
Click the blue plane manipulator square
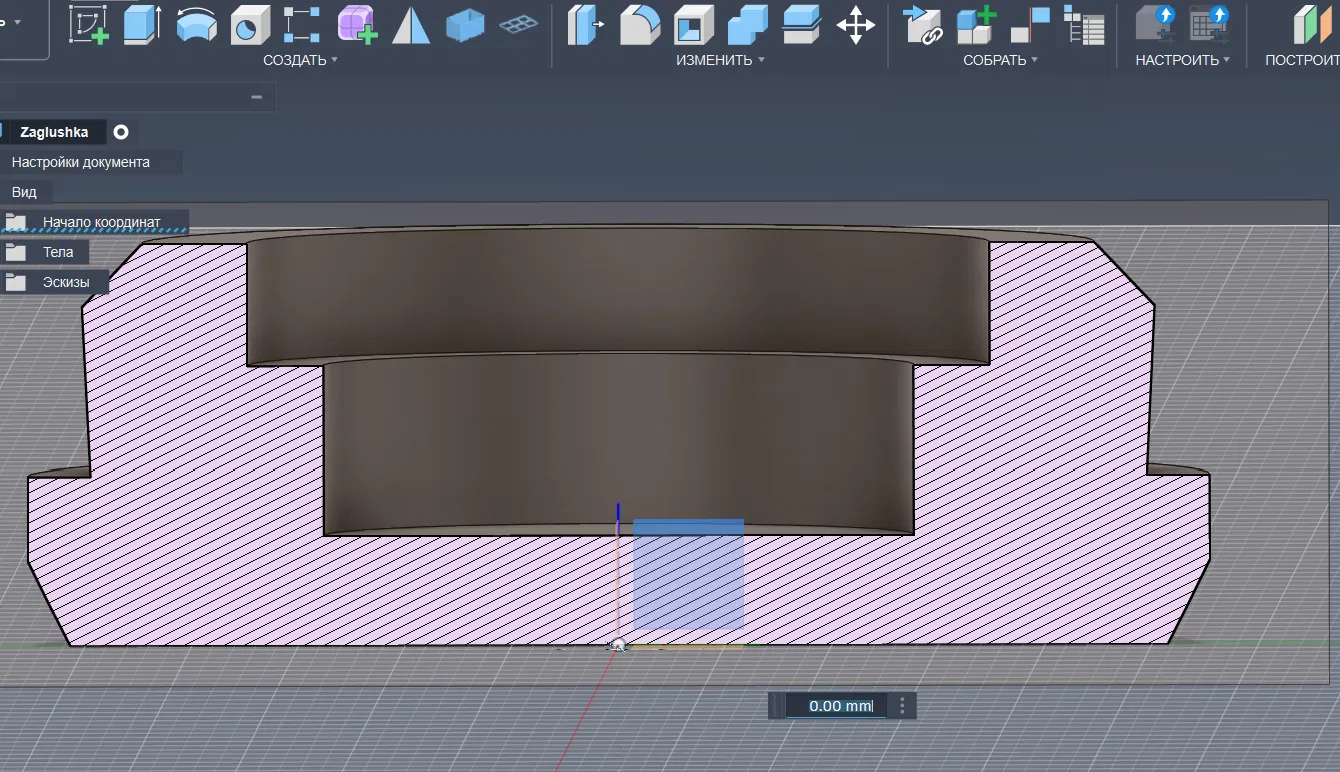(x=689, y=574)
